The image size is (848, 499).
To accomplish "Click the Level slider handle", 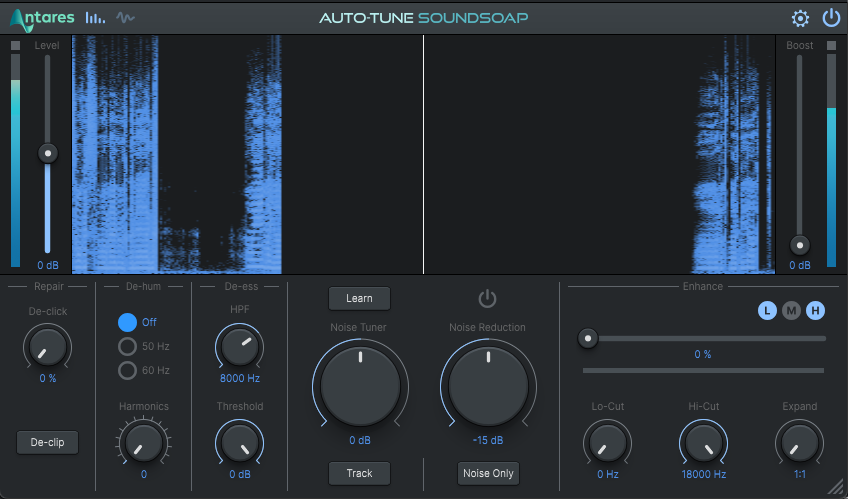I will (48, 154).
